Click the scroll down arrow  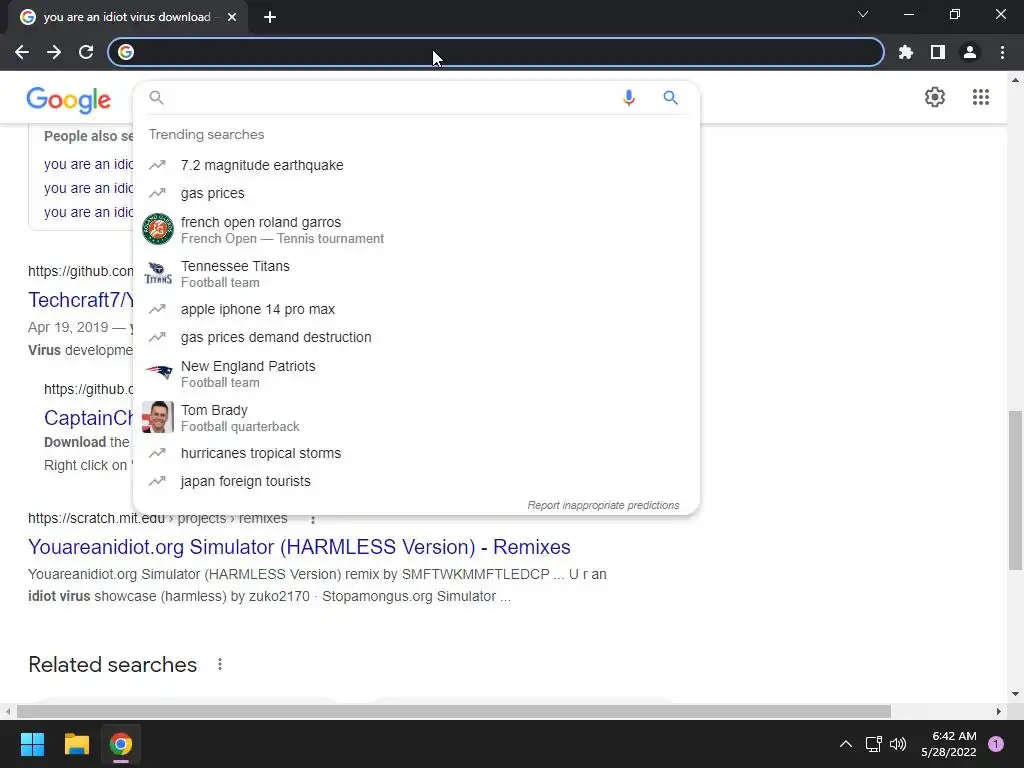pyautogui.click(x=1015, y=694)
